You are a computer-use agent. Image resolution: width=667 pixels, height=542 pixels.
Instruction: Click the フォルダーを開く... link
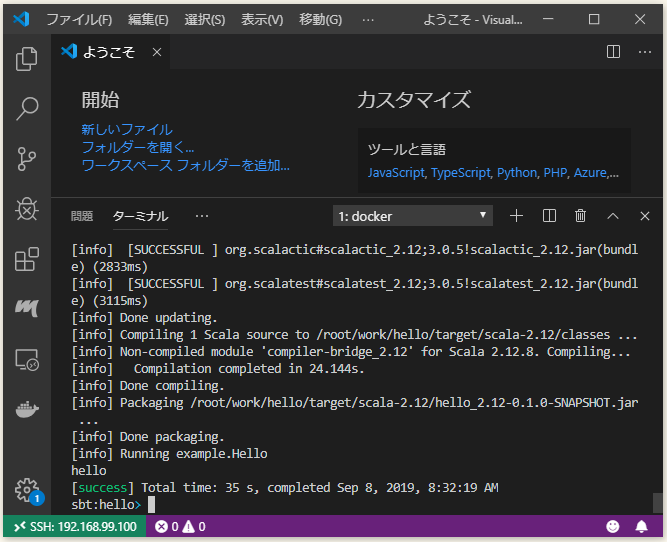pyautogui.click(x=138, y=147)
